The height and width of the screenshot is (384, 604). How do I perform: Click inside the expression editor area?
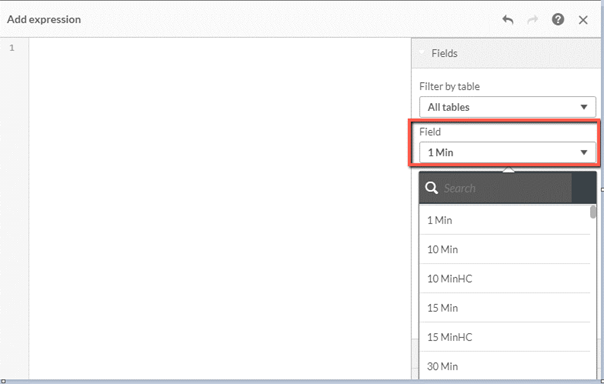click(x=220, y=208)
